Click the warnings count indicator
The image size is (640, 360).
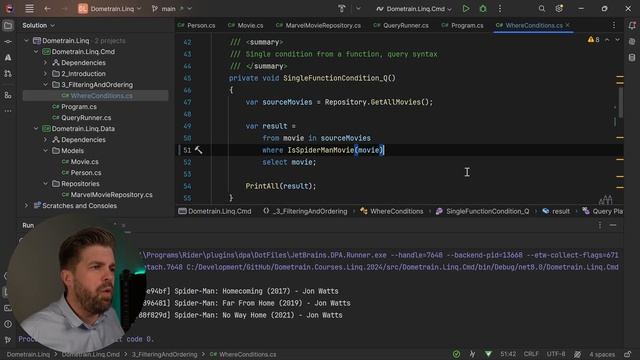[x=593, y=40]
